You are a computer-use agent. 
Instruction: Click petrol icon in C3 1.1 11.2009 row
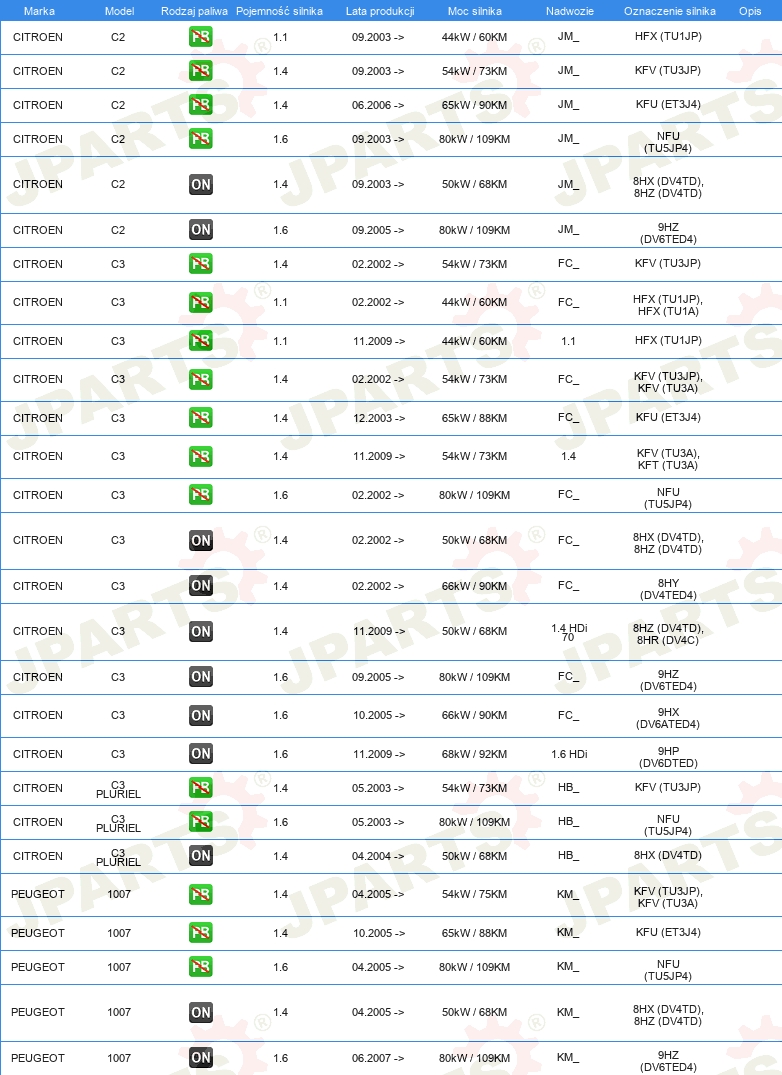[x=201, y=341]
